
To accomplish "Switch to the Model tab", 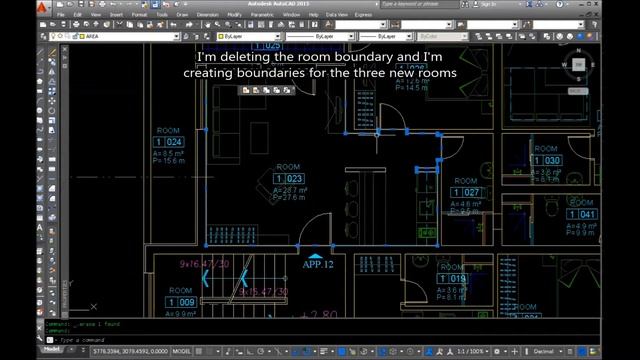I will coord(51,350).
